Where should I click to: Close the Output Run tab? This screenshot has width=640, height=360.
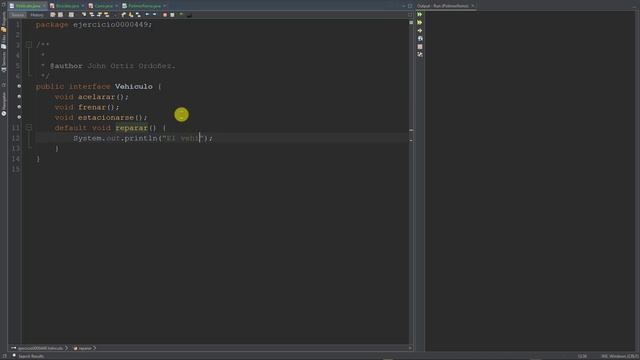pyautogui.click(x=473, y=6)
